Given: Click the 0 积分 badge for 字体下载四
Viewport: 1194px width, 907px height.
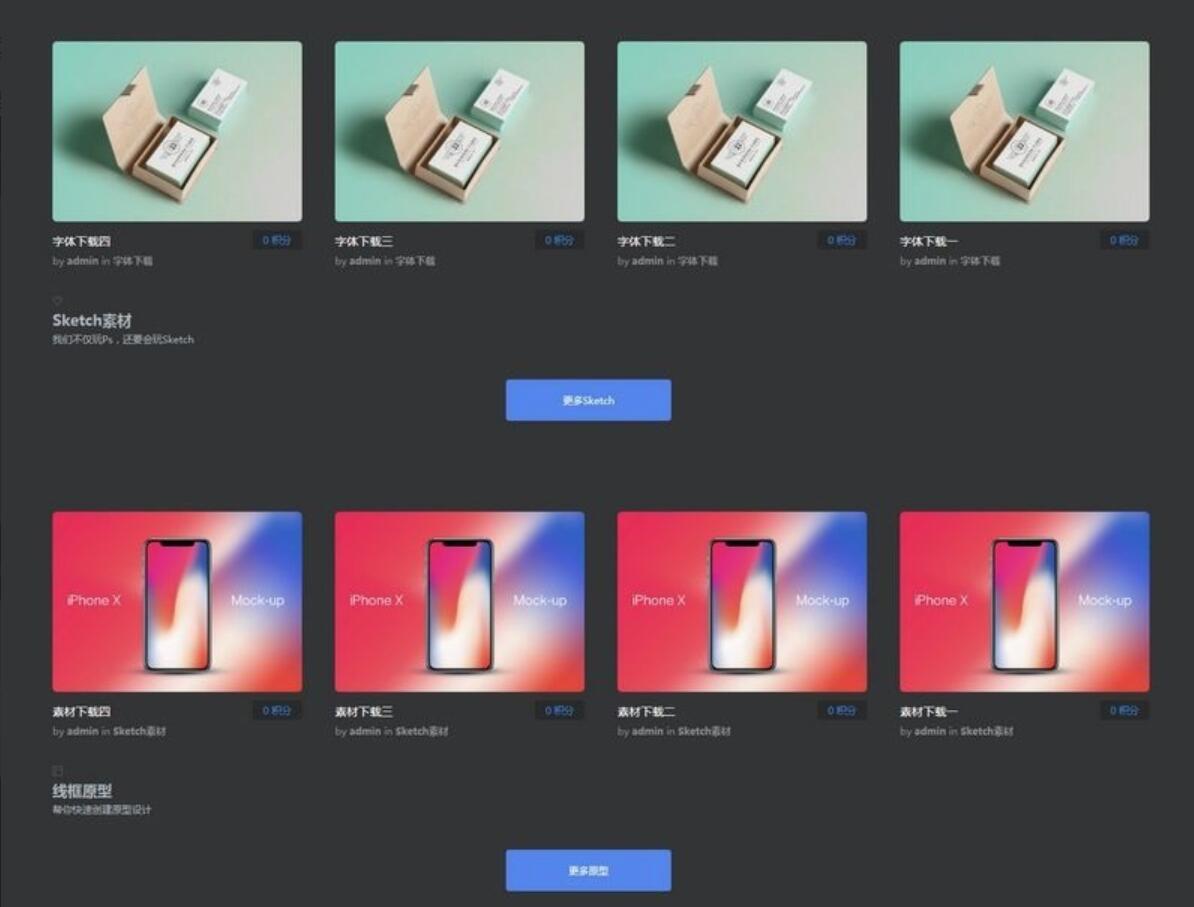Looking at the screenshot, I should pyautogui.click(x=276, y=240).
